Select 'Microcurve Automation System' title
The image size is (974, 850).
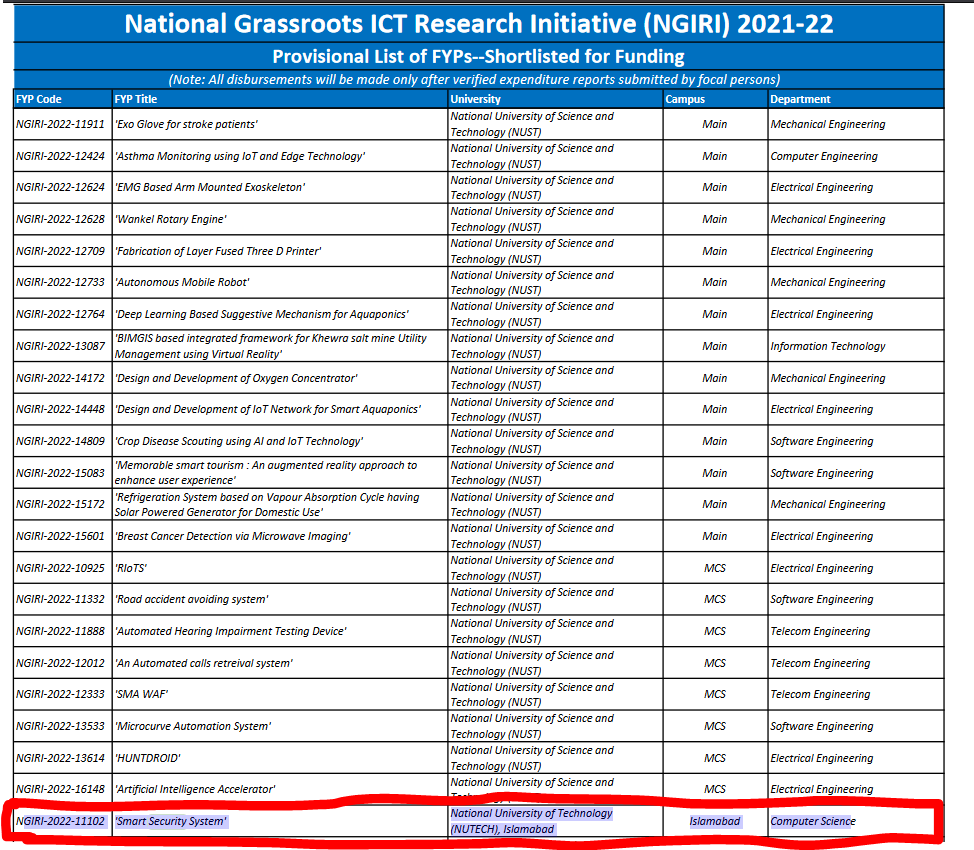(x=193, y=726)
